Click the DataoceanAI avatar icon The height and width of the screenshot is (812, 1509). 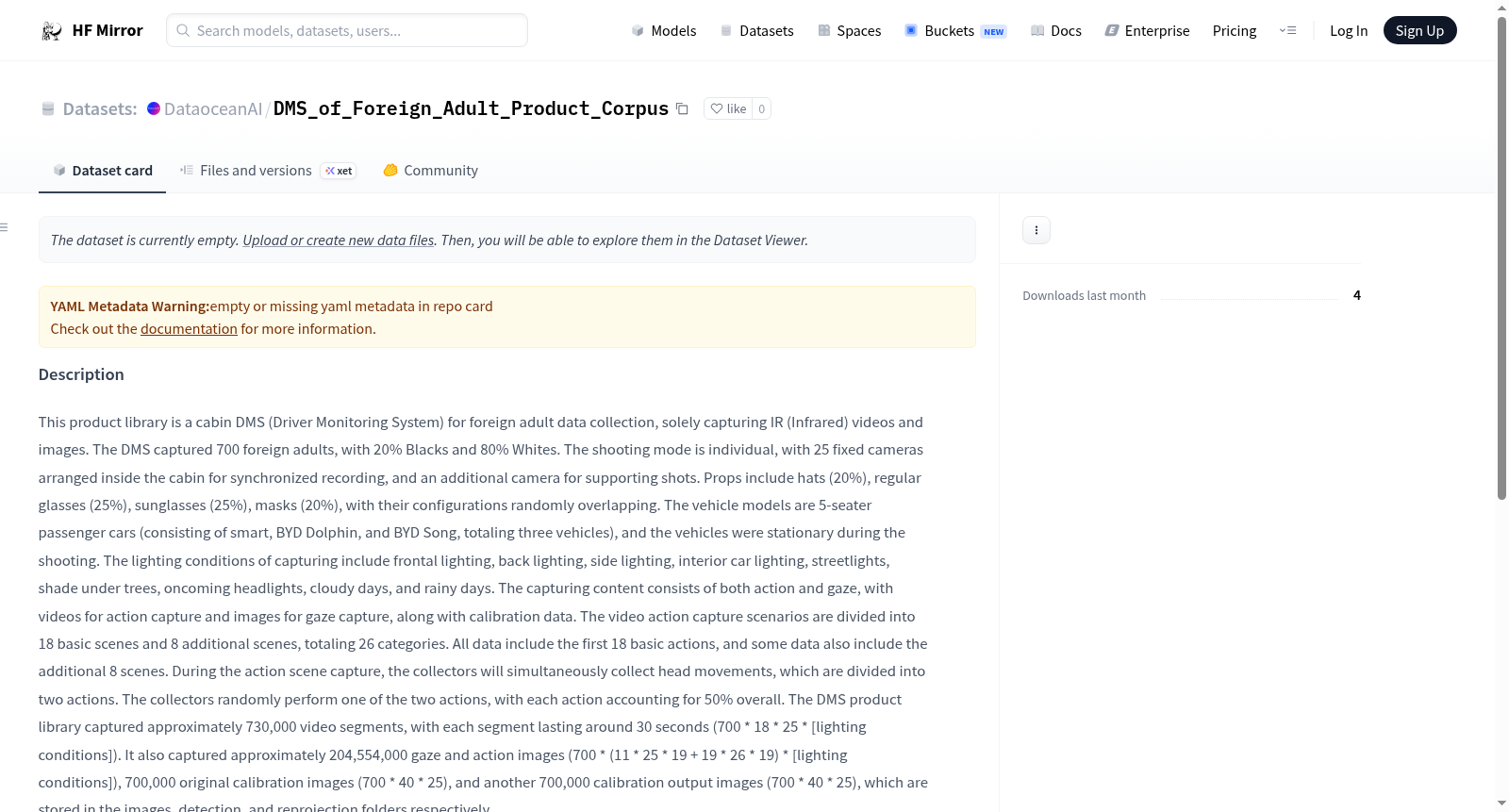tap(154, 108)
